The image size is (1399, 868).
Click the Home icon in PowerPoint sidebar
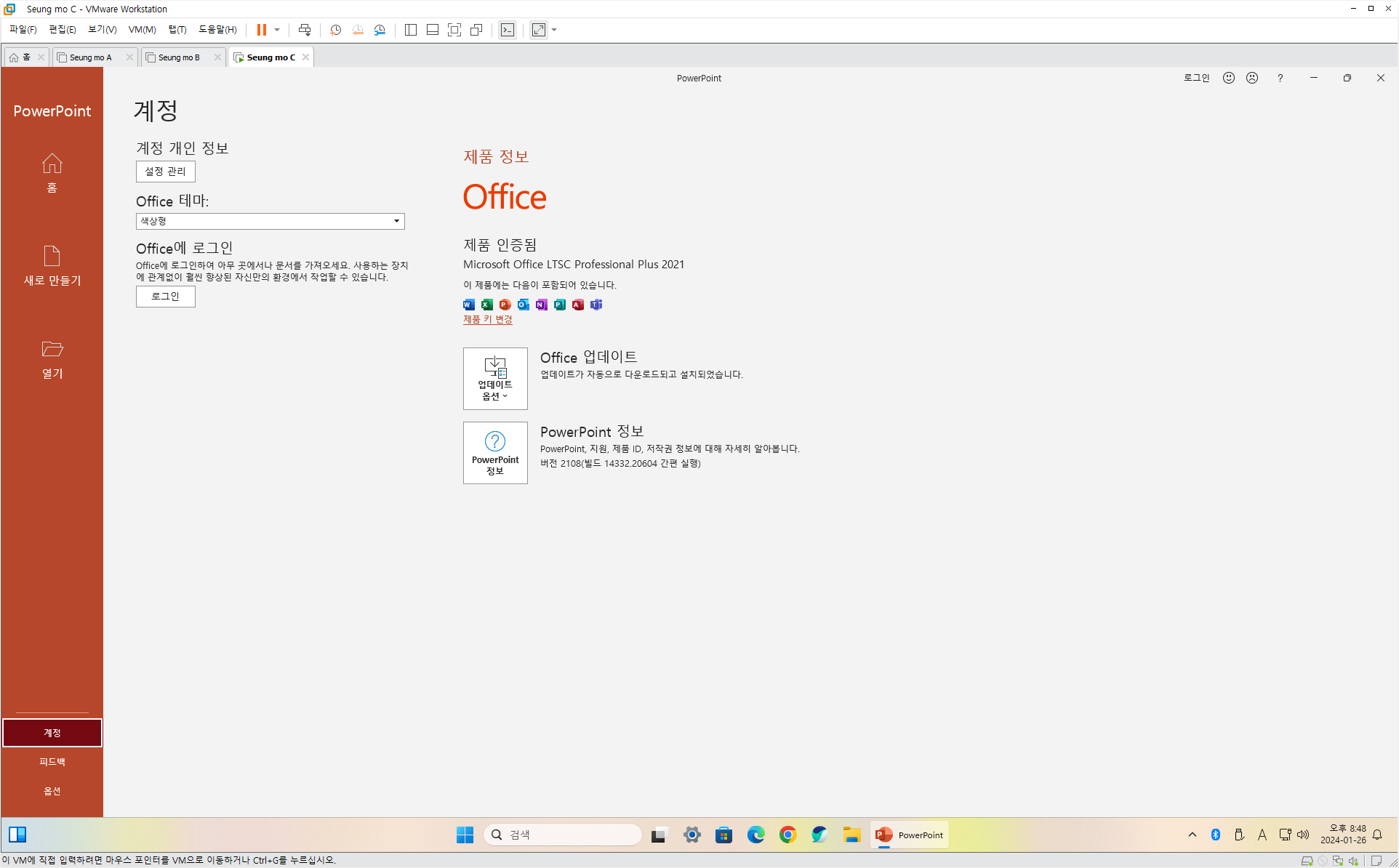[x=52, y=164]
